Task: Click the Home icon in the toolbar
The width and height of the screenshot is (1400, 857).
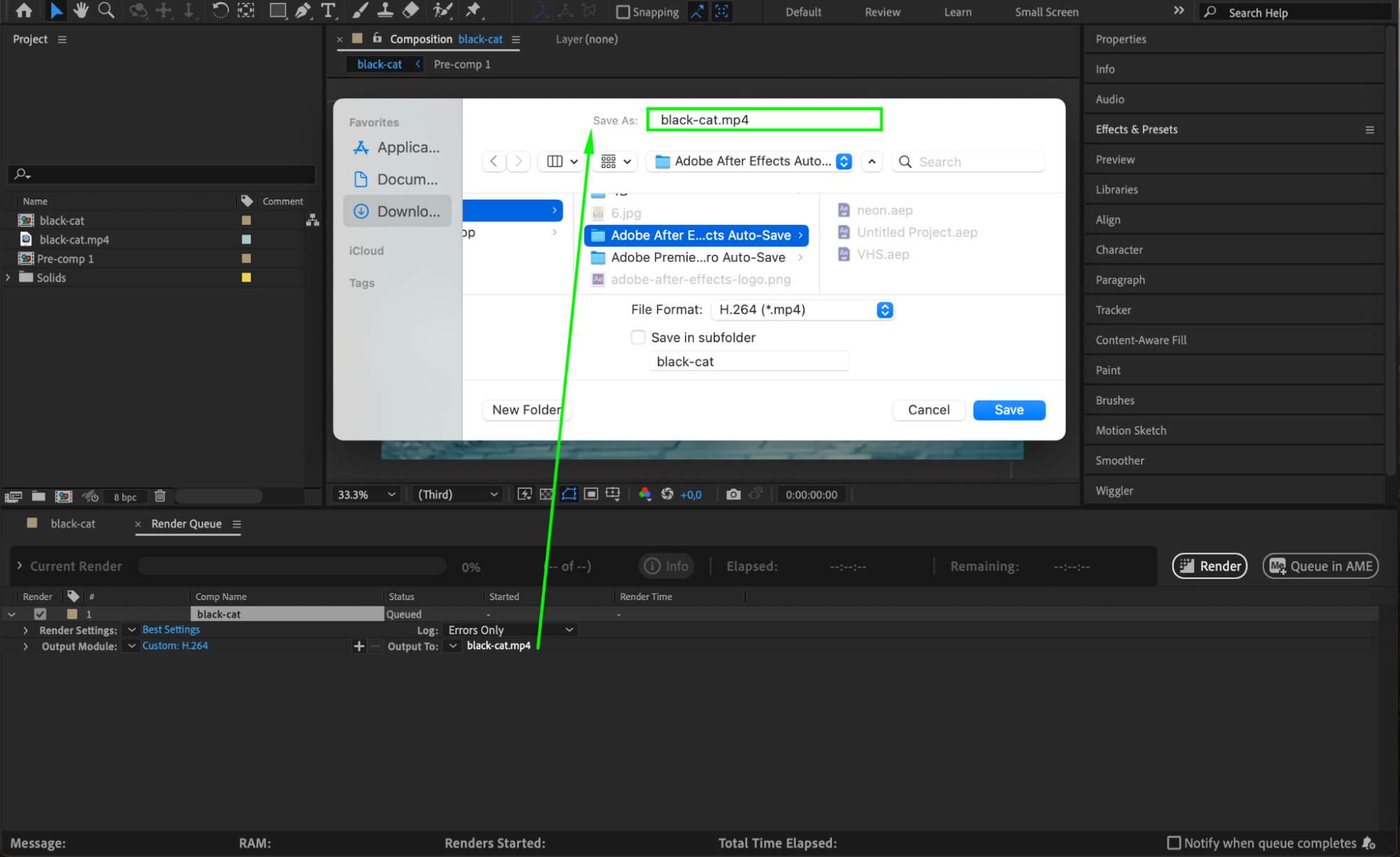Action: point(24,11)
